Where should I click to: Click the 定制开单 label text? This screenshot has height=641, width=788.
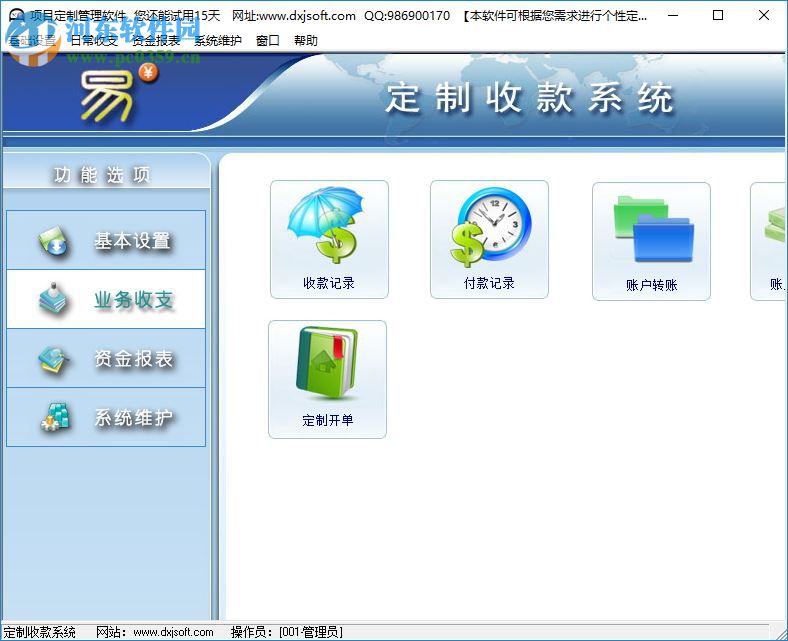point(327,420)
